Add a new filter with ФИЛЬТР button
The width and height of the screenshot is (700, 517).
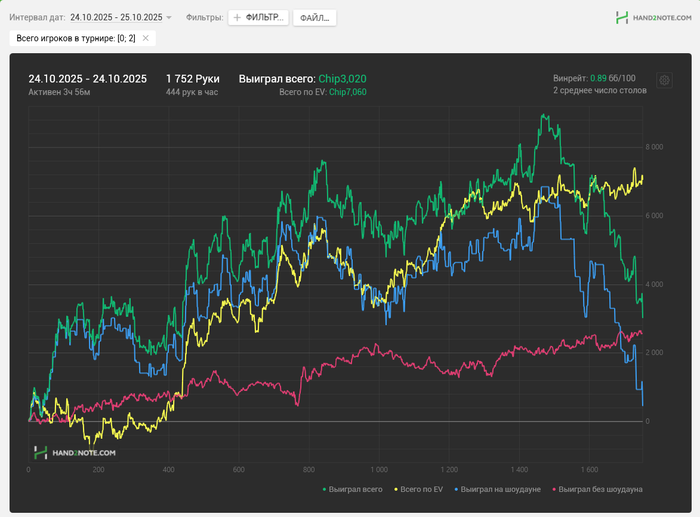tap(258, 18)
